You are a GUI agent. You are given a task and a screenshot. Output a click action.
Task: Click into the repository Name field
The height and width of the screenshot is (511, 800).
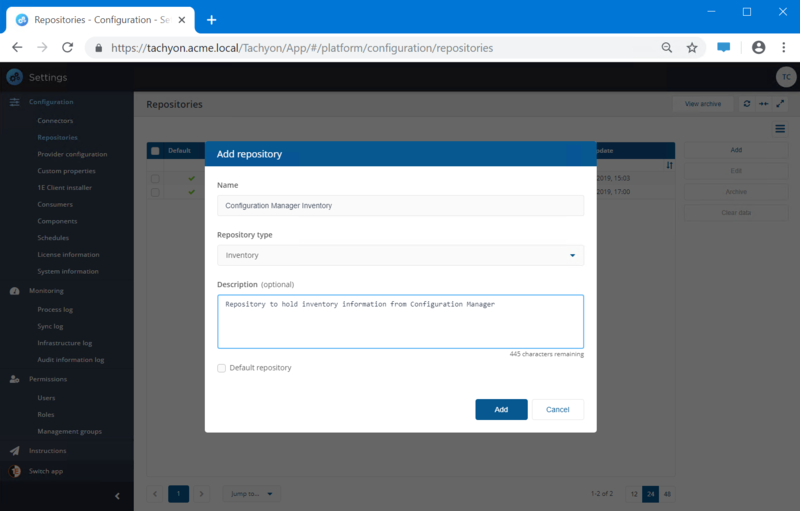click(x=400, y=205)
